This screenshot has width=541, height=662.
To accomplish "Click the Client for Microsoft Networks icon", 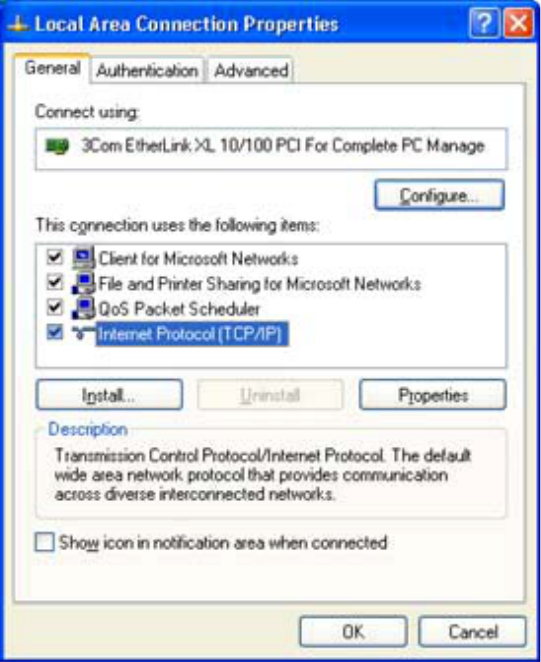I will [84, 258].
